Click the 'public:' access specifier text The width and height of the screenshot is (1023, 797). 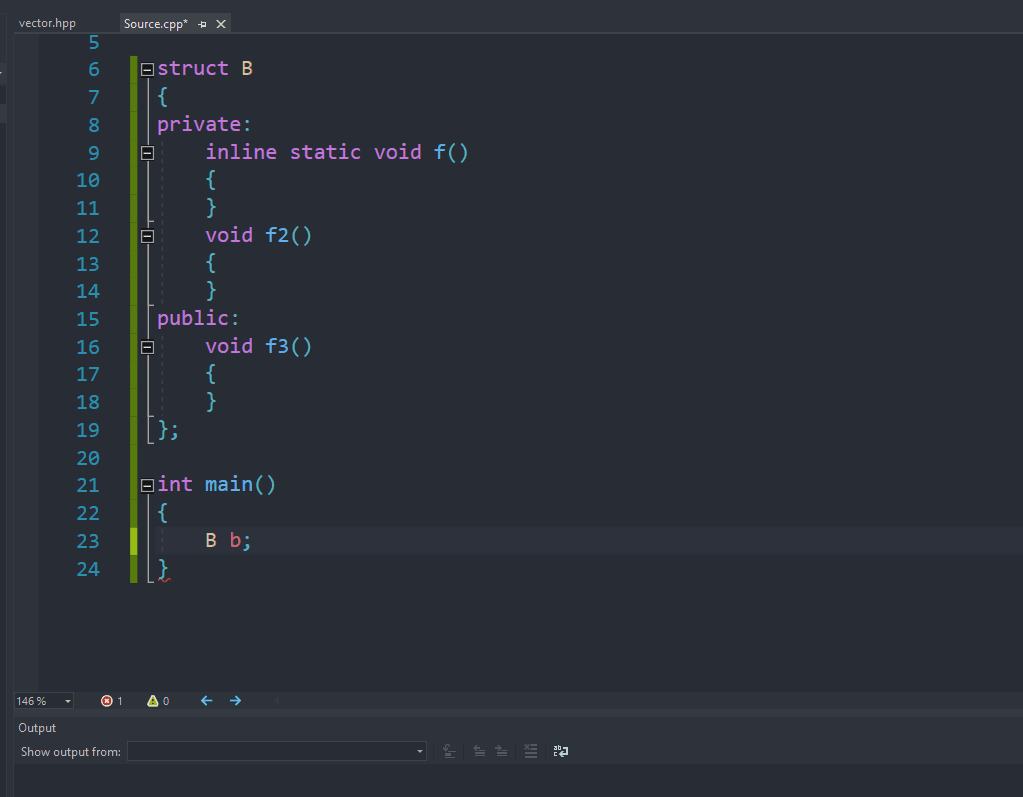(198, 318)
